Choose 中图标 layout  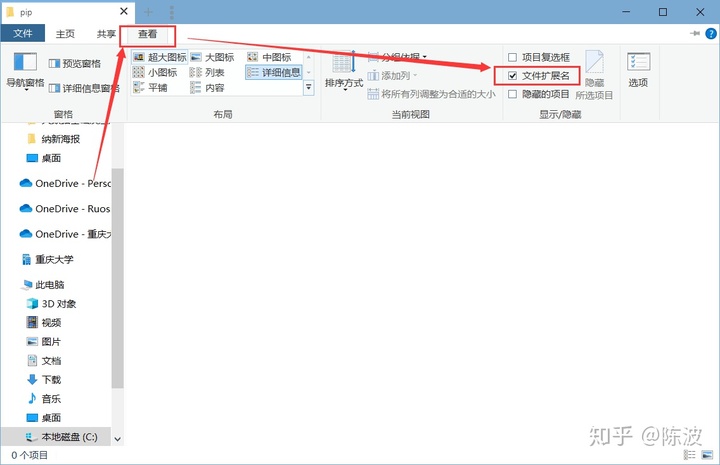[270, 57]
